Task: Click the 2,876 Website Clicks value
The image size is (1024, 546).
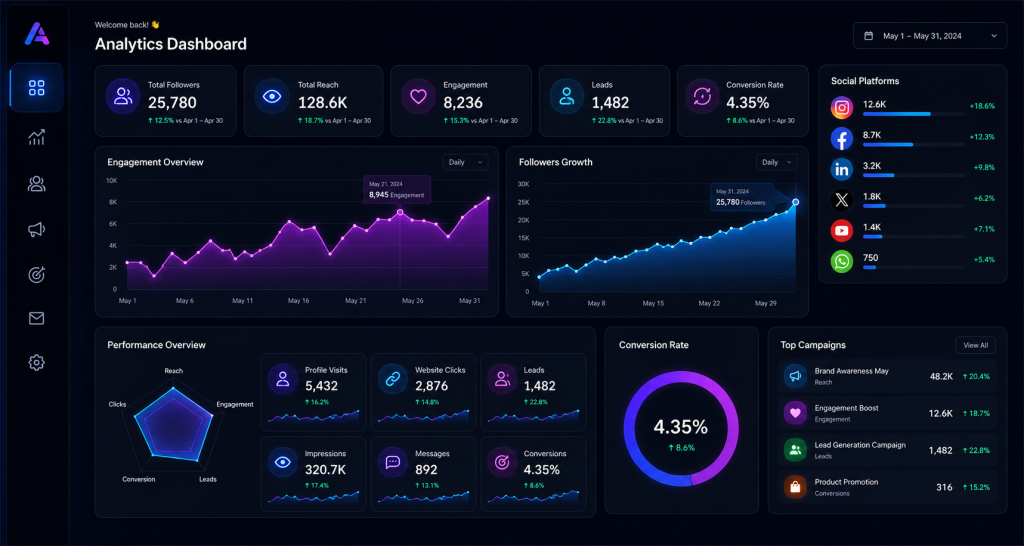Action: pos(432,386)
